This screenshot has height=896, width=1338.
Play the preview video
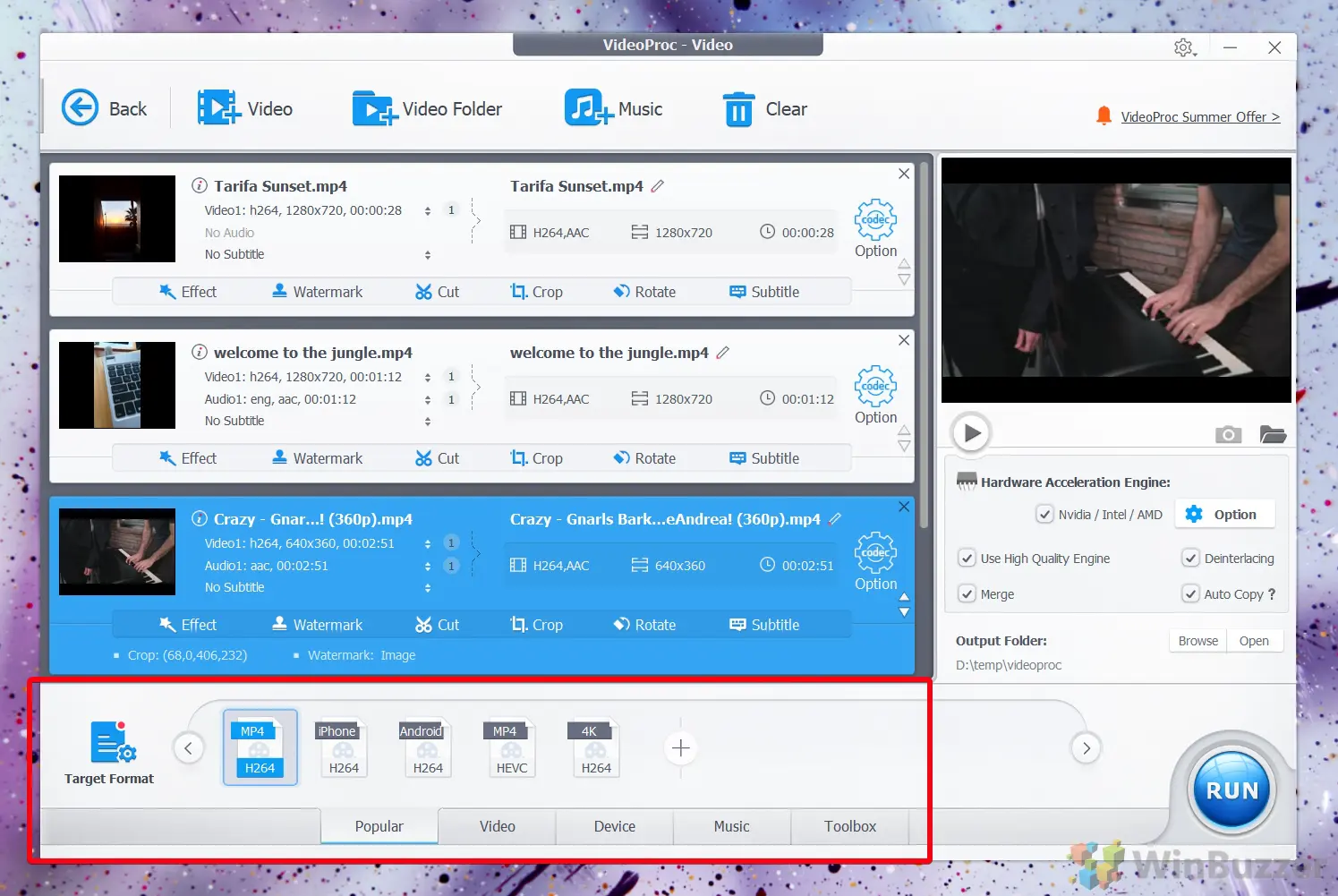coord(971,433)
